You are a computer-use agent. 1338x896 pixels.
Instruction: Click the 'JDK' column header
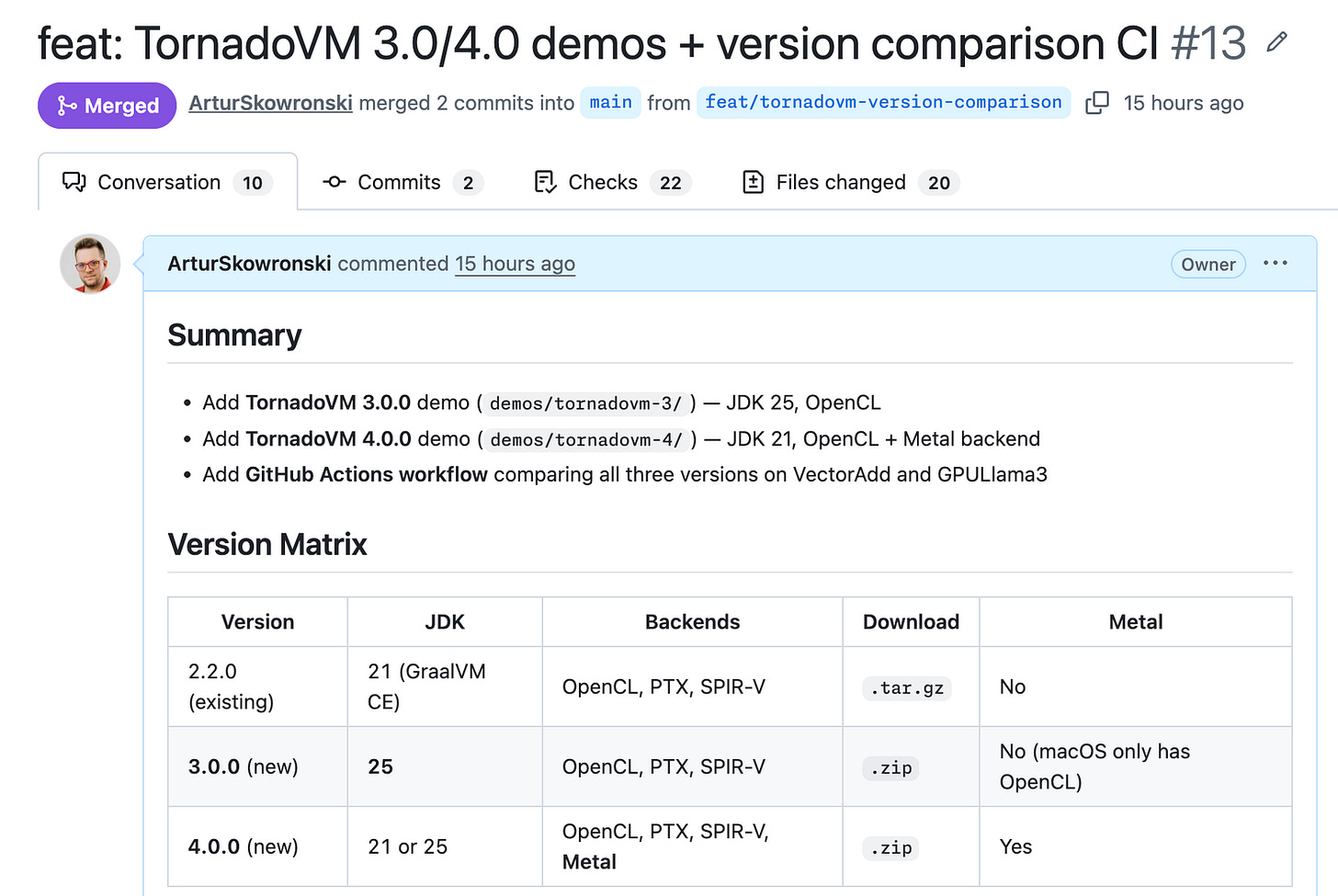point(445,622)
